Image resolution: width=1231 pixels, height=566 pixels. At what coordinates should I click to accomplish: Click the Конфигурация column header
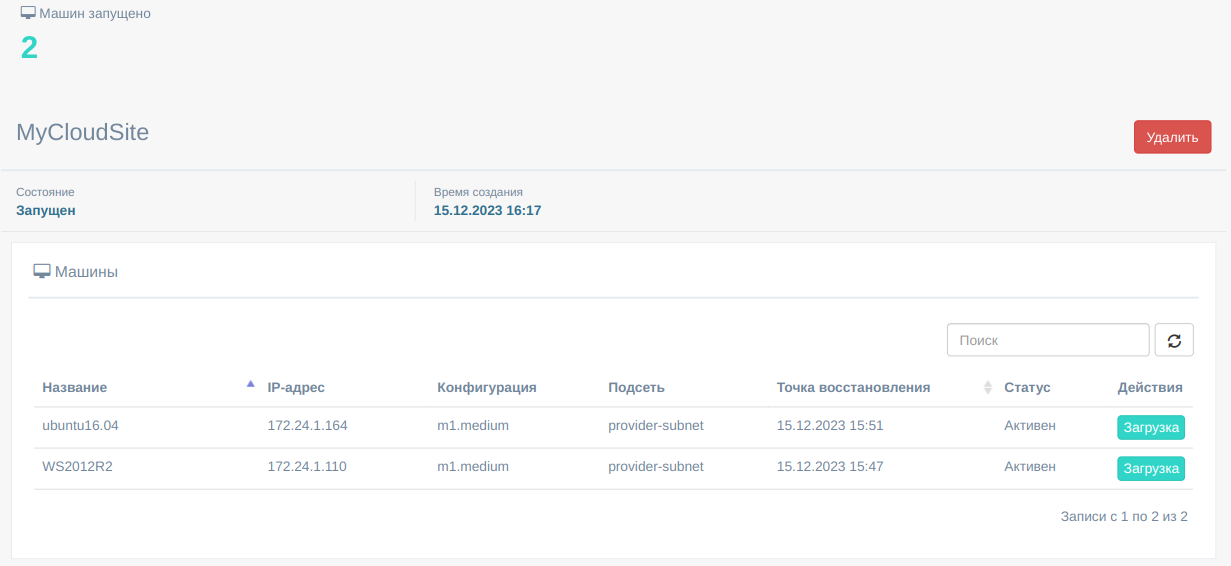coord(487,387)
